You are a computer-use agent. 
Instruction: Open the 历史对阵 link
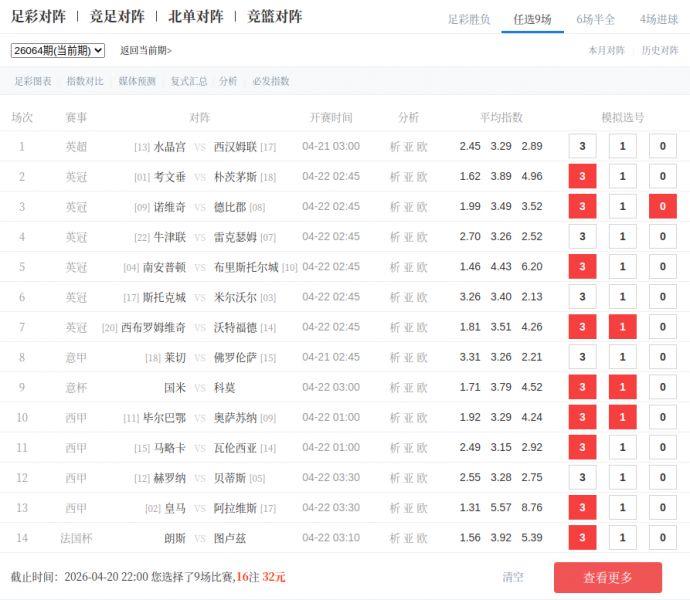point(660,50)
